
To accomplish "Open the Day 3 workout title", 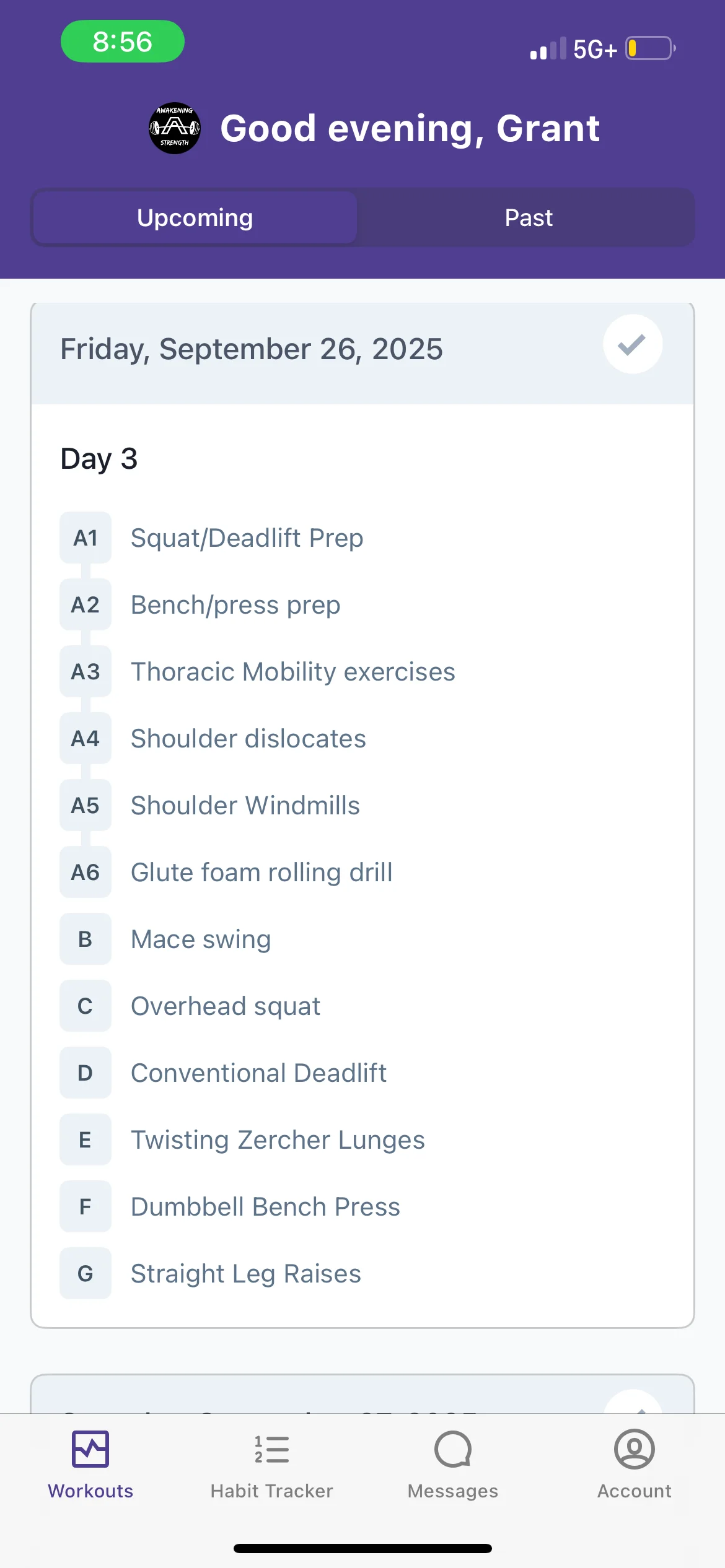I will pyautogui.click(x=99, y=459).
